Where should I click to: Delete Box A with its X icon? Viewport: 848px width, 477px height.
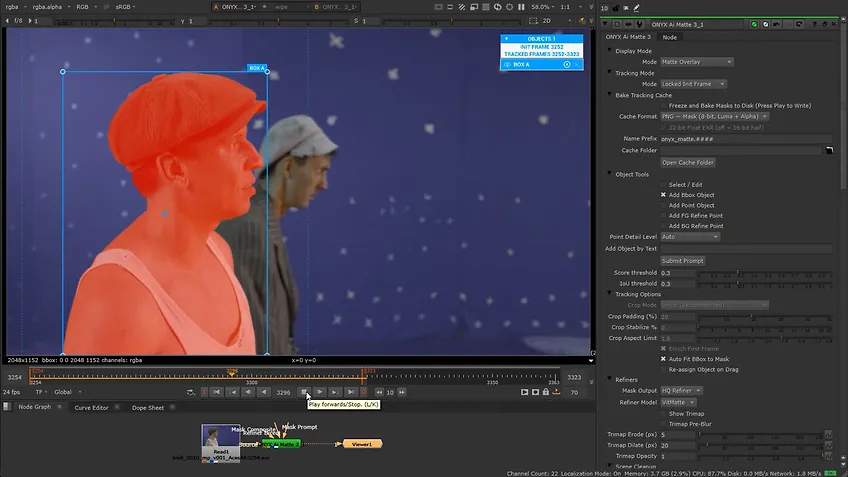577,64
